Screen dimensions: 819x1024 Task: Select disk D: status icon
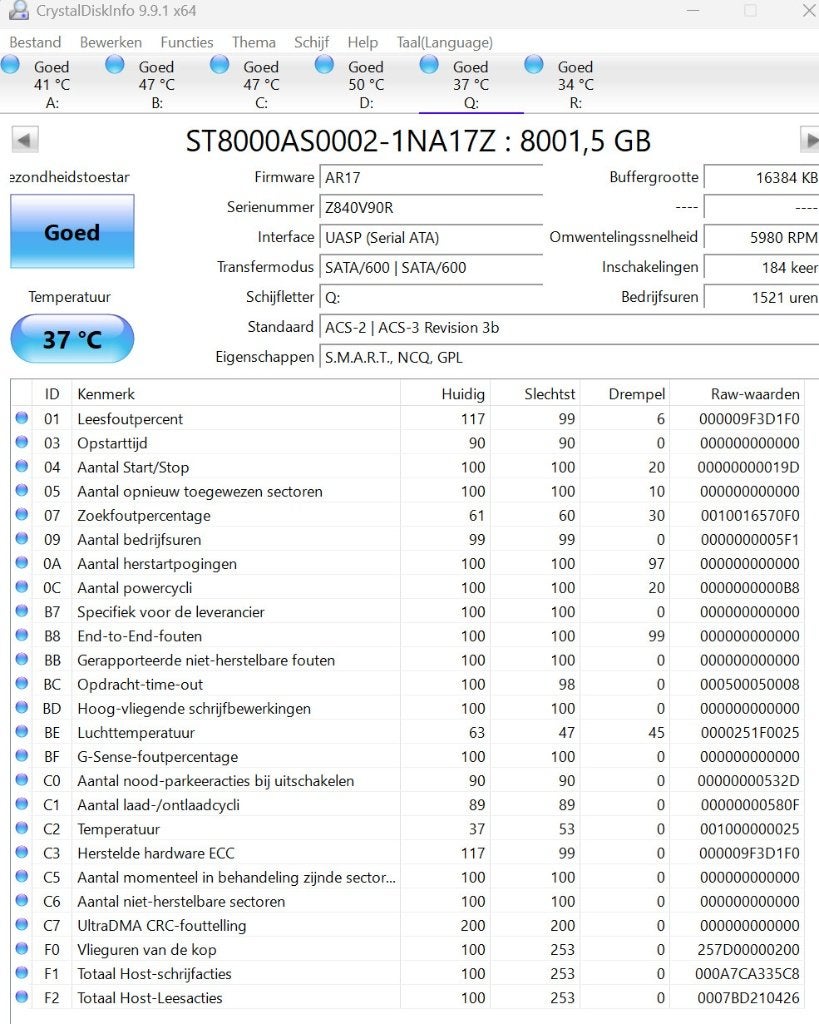(325, 65)
